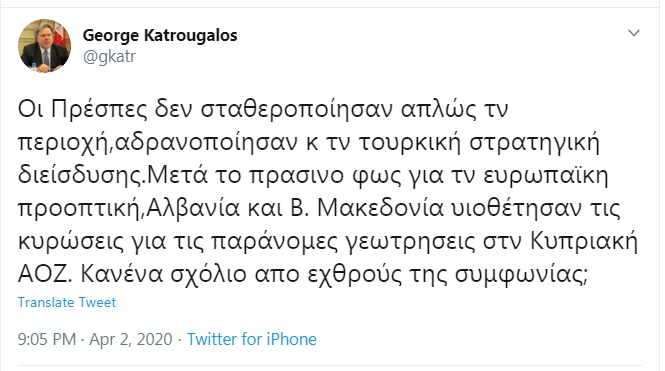The width and height of the screenshot is (665, 371).
Task: Click the acronym ΑΟΖ in the last line
Action: (x=43, y=275)
